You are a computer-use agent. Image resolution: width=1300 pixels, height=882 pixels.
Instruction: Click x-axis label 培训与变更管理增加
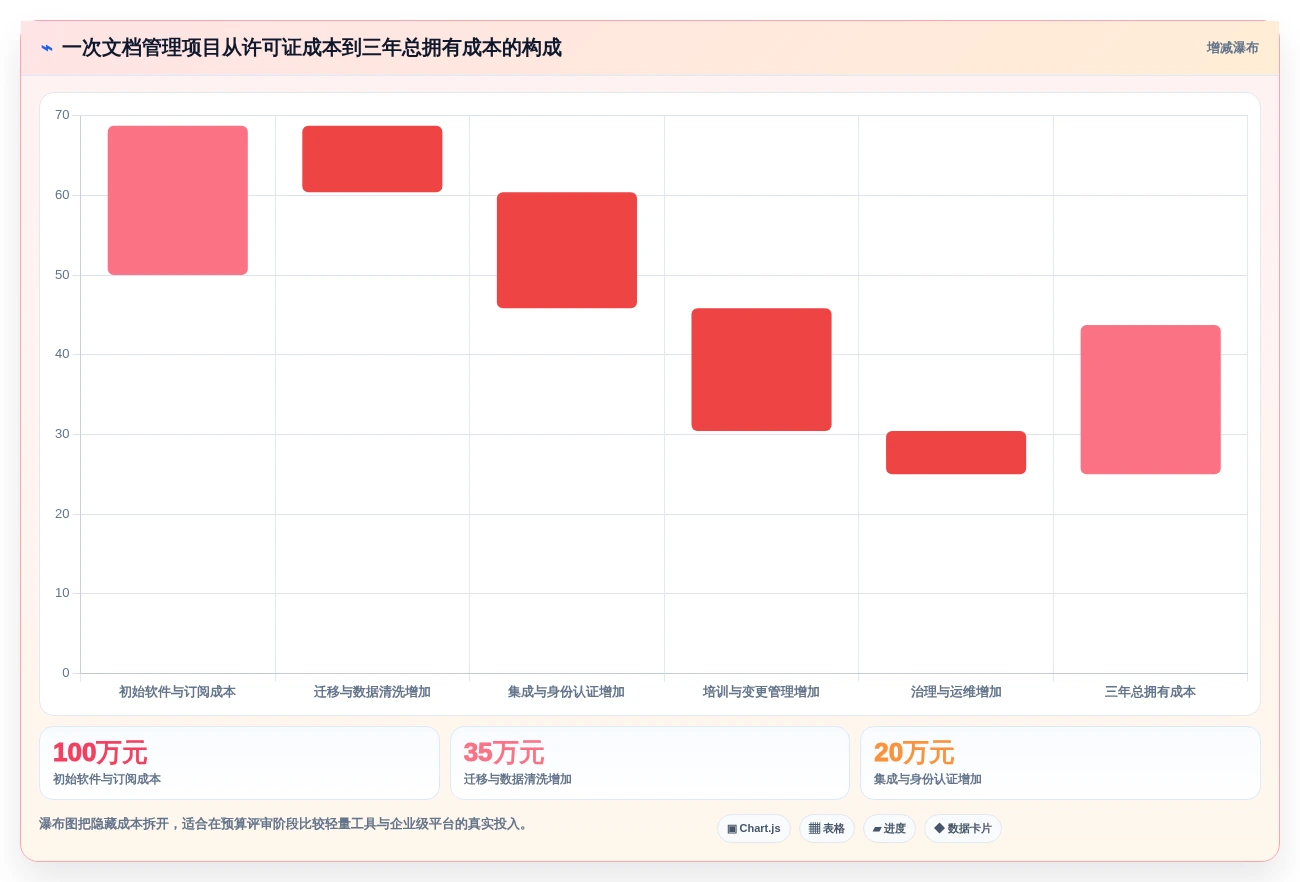(x=761, y=692)
